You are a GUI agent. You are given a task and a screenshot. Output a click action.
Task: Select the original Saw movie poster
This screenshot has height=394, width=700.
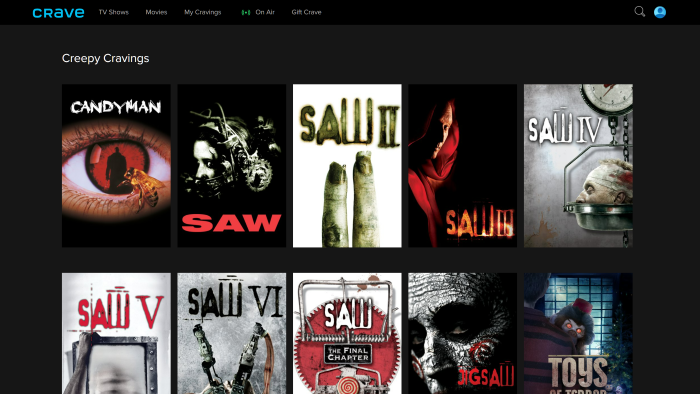tap(232, 166)
